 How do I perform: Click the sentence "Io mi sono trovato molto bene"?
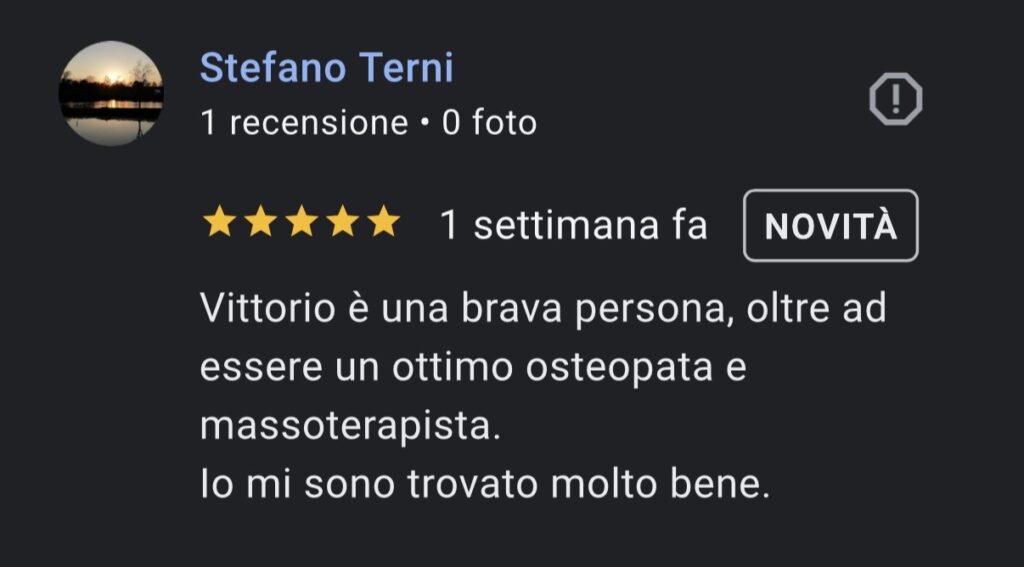pyautogui.click(x=485, y=485)
